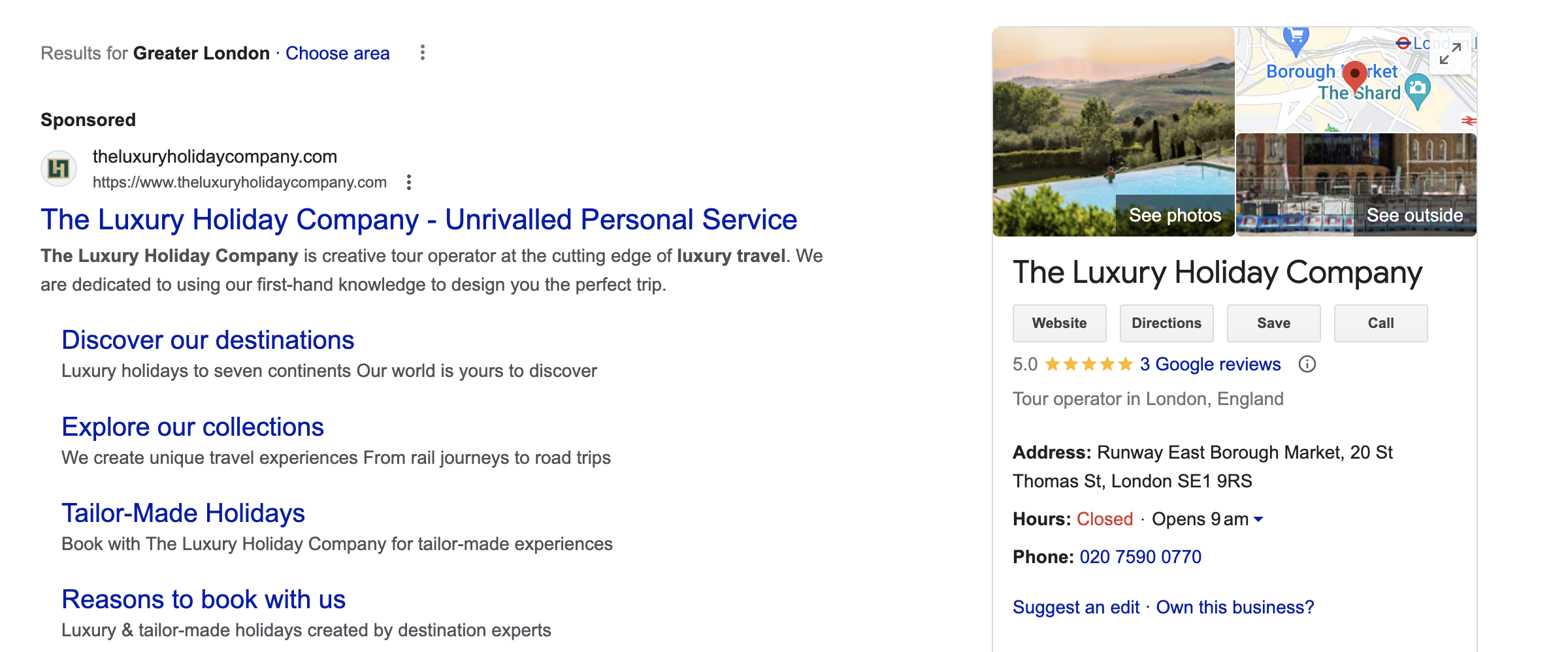Click the three-dot options next to the ad URL
Viewport: 1568px width, 652px height.
tap(409, 182)
